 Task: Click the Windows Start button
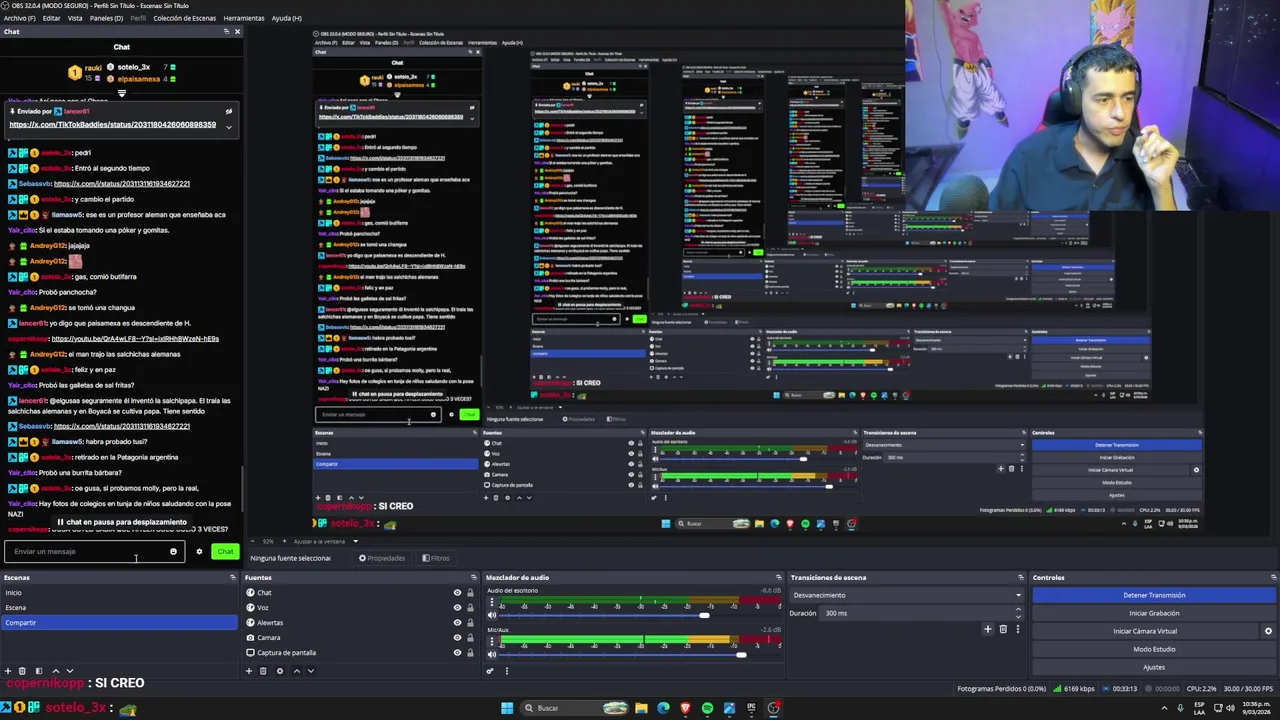507,708
